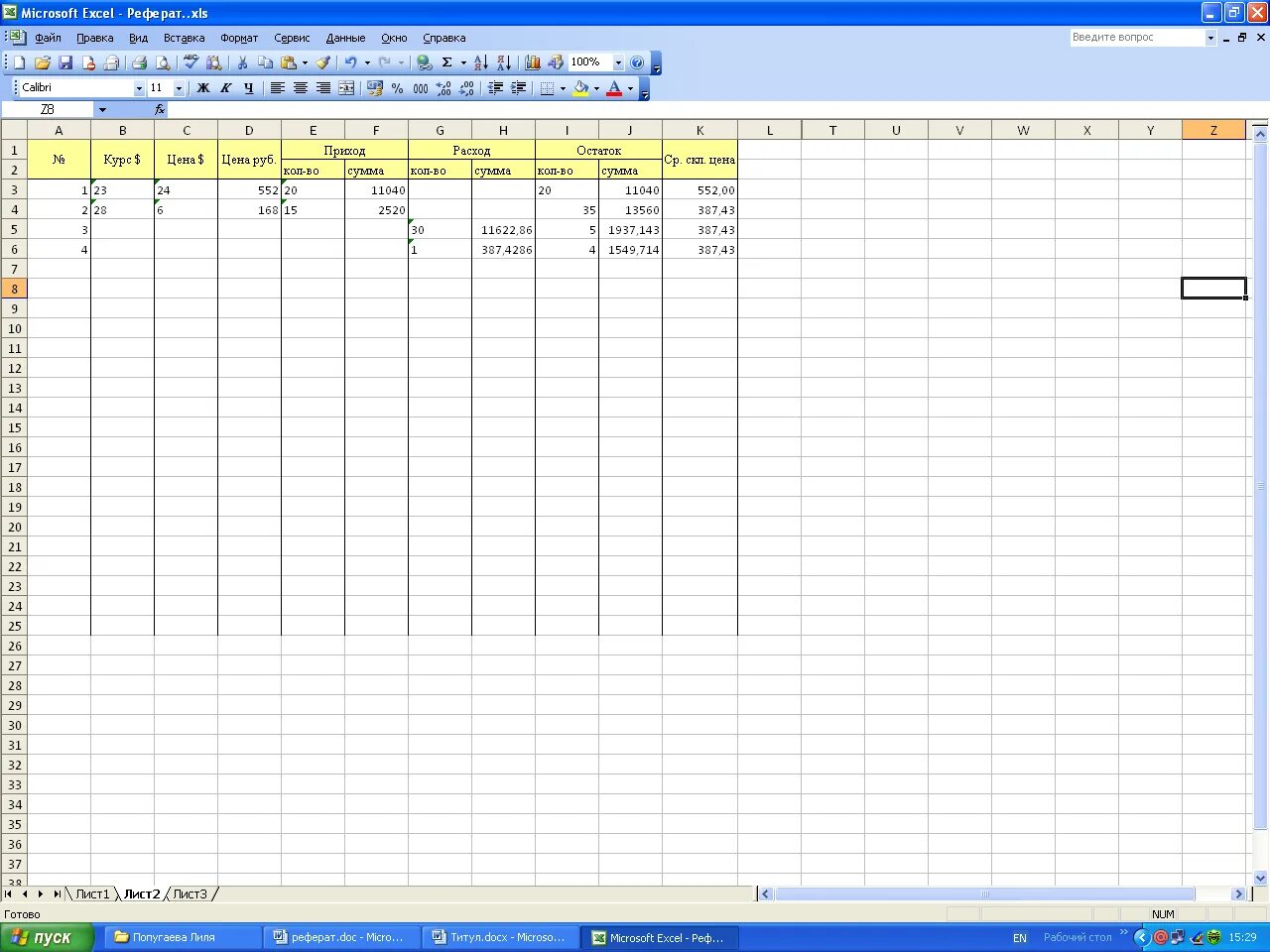This screenshot has width=1270, height=952.
Task: Toggle bold formatting (Ж)
Action: tap(203, 88)
